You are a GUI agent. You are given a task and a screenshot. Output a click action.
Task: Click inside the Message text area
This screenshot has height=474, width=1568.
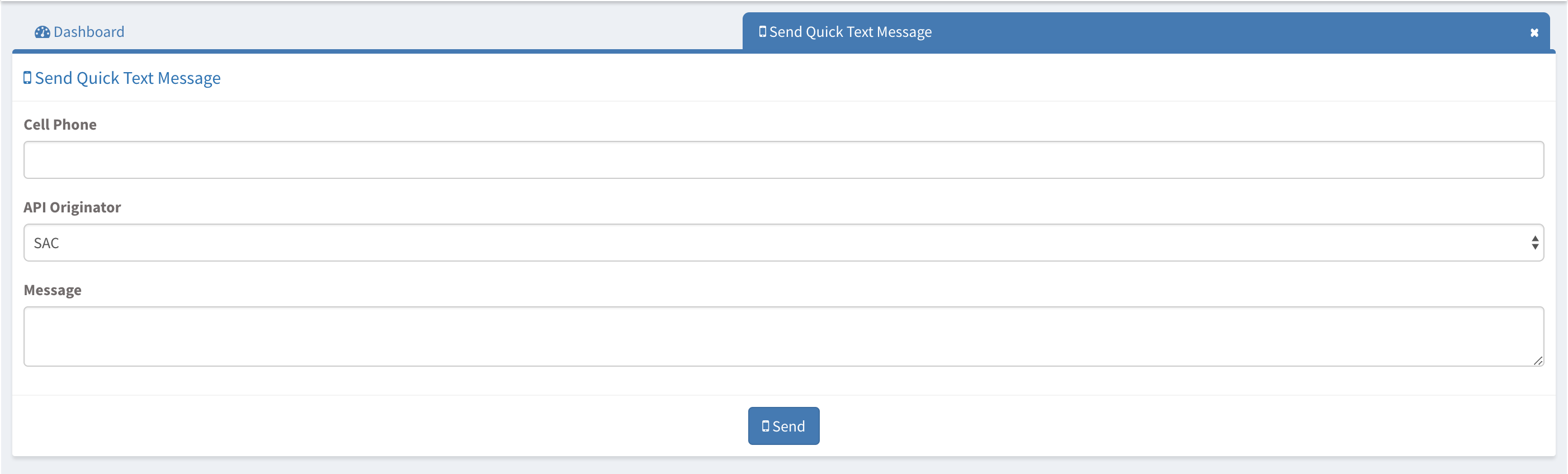click(x=783, y=336)
